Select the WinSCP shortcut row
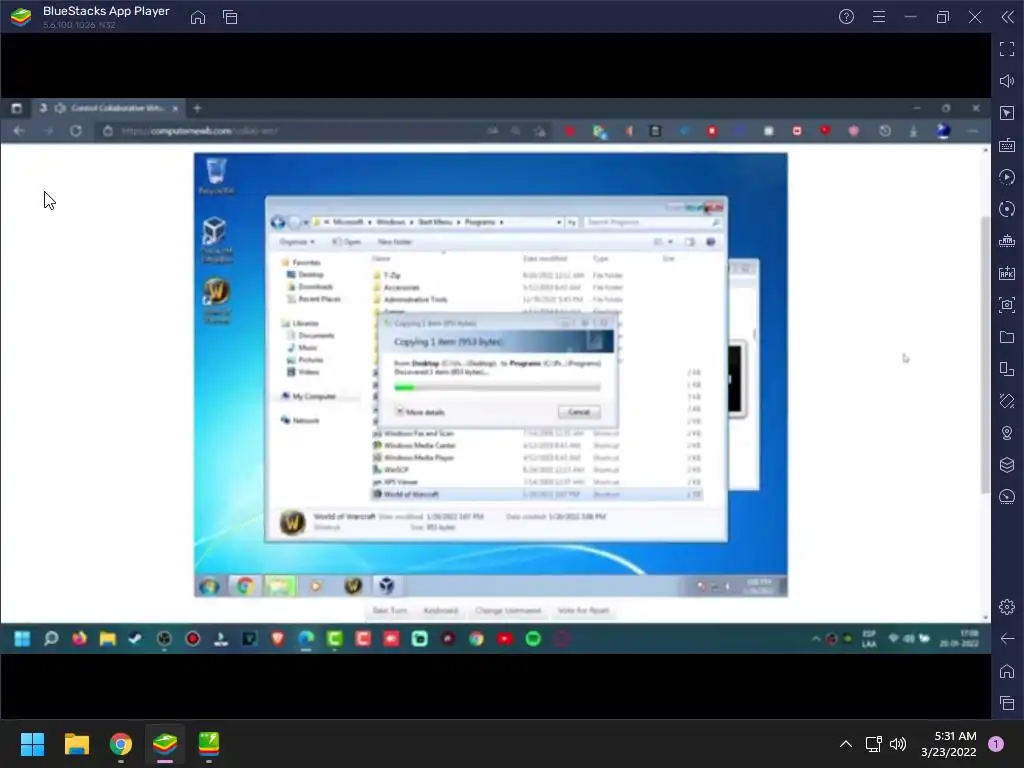Image resolution: width=1024 pixels, height=768 pixels. [x=536, y=470]
